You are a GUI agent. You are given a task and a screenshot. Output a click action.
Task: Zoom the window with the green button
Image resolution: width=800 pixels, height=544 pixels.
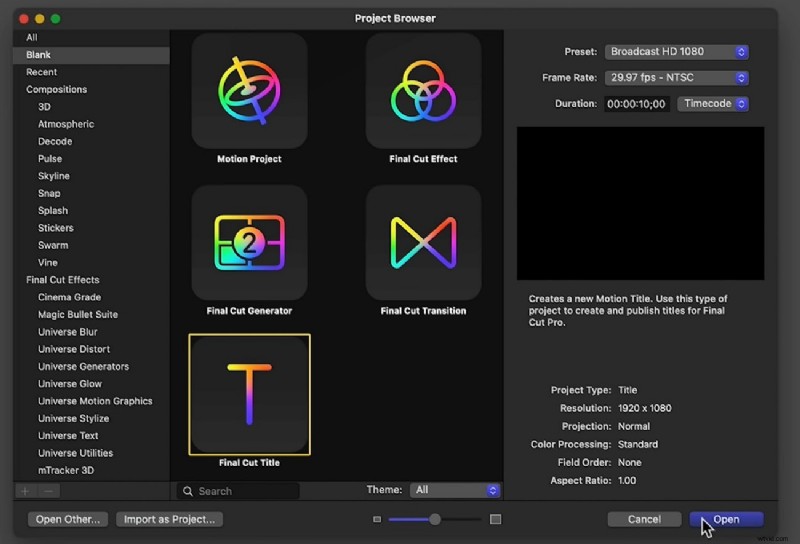pyautogui.click(x=56, y=19)
